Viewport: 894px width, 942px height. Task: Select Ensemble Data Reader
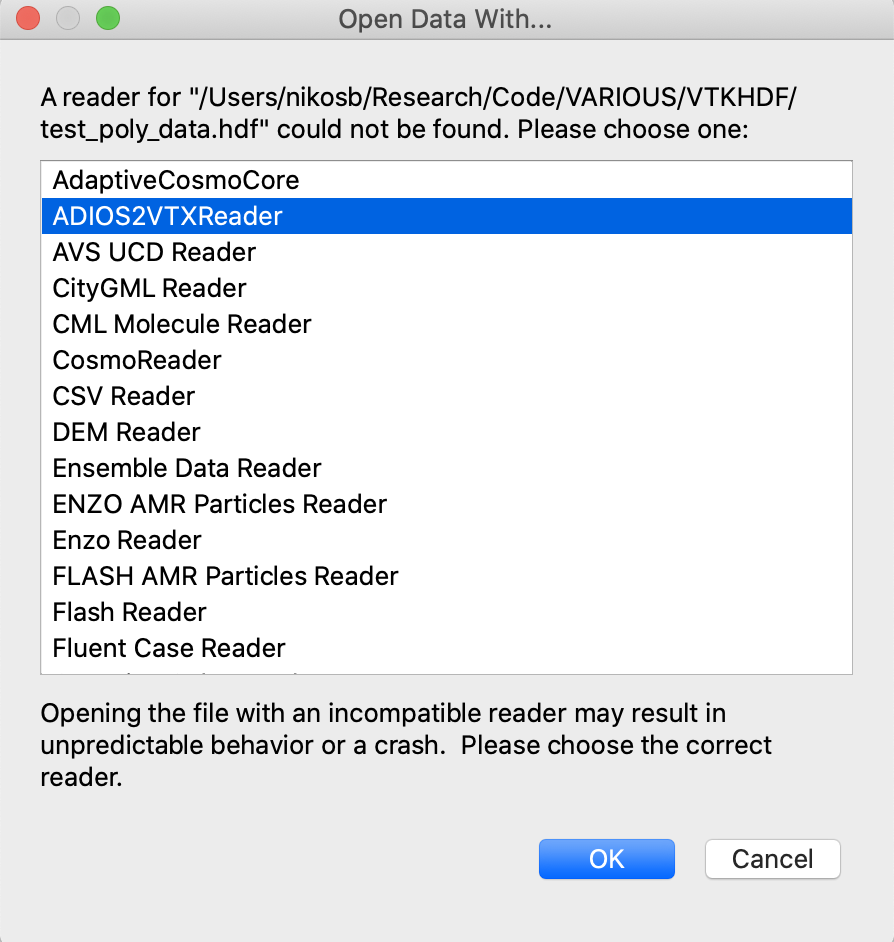point(187,468)
